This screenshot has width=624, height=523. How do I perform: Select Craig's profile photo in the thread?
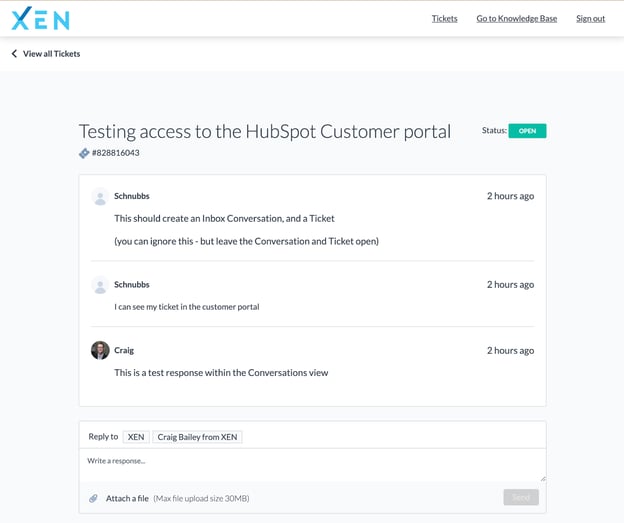click(x=100, y=350)
